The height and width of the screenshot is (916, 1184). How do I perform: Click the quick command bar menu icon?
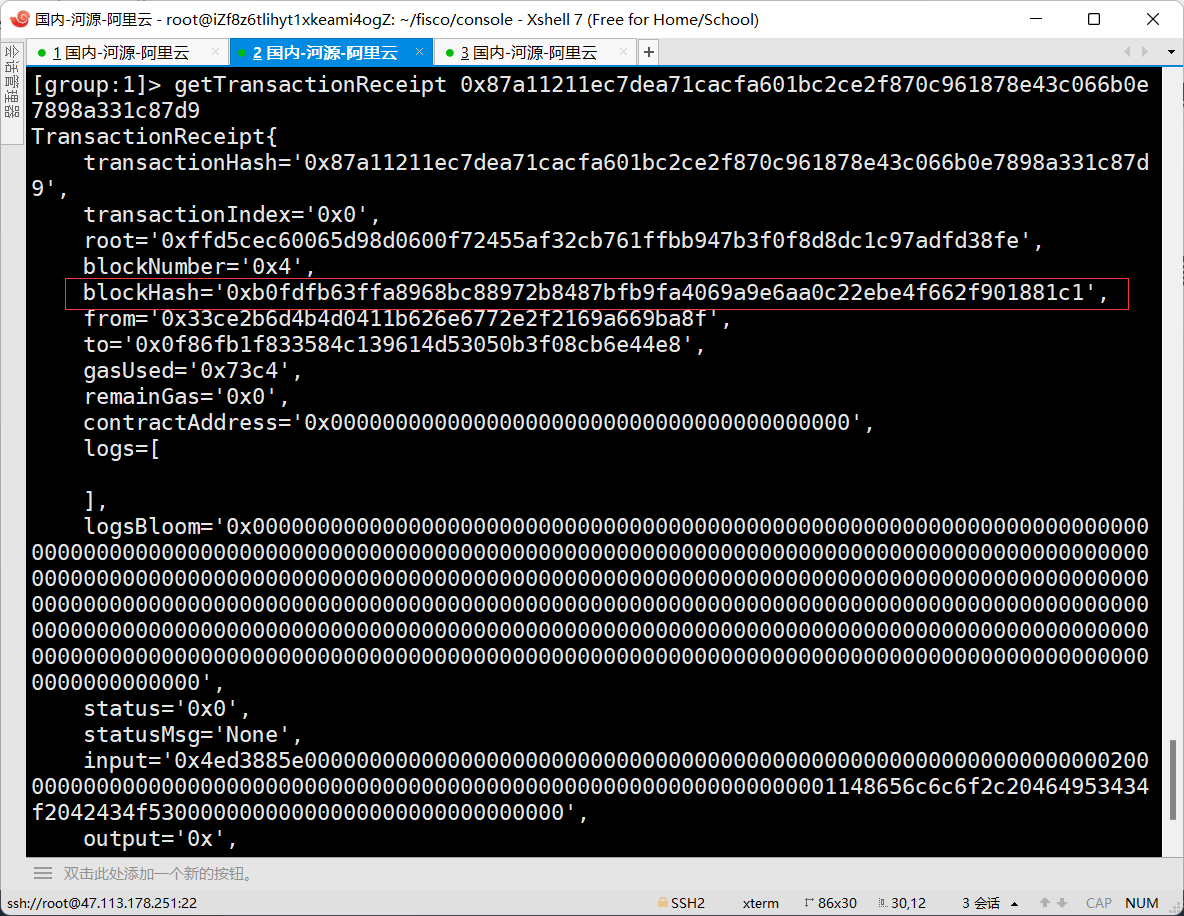(43, 873)
